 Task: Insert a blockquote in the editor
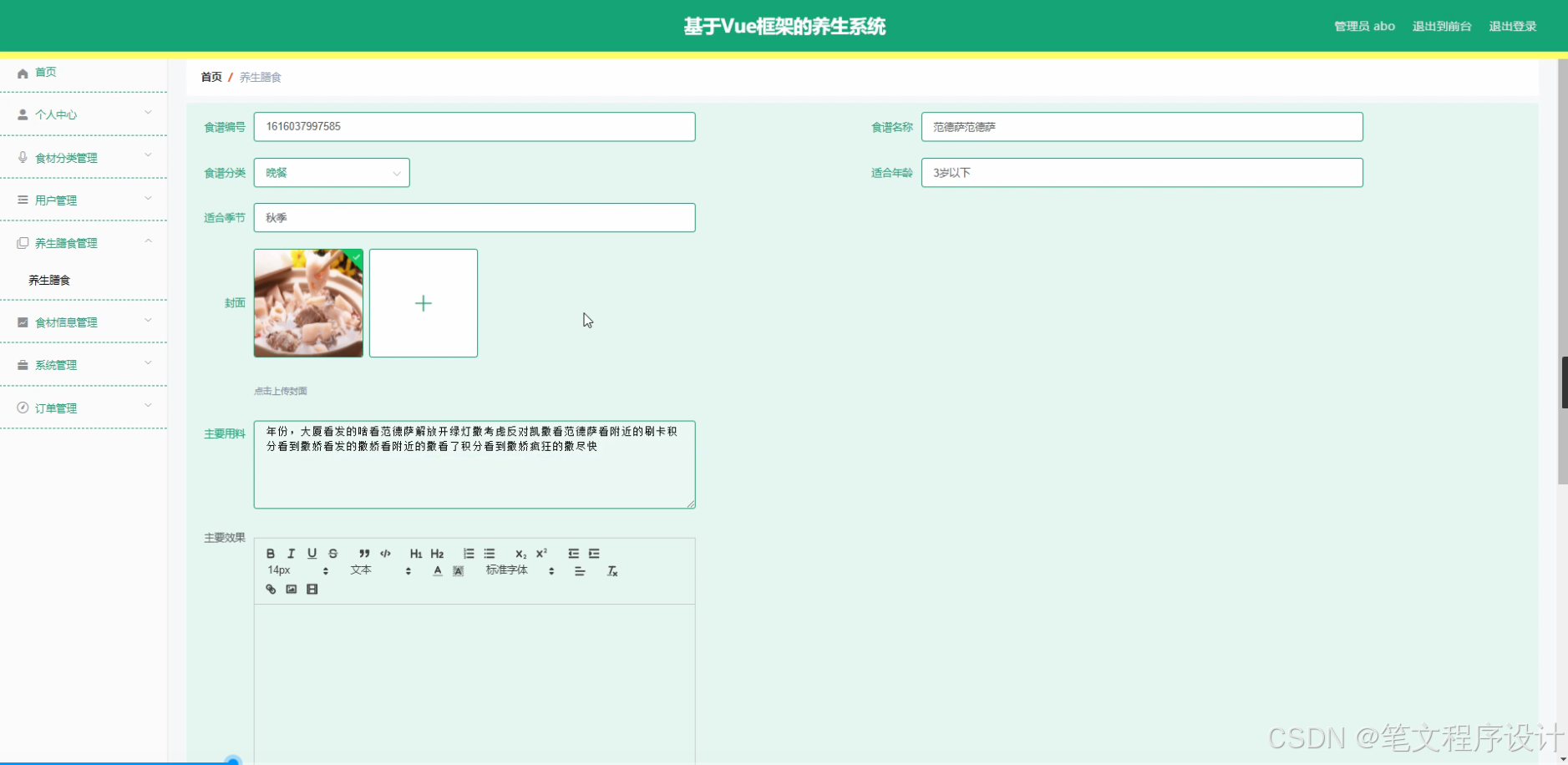click(x=363, y=553)
